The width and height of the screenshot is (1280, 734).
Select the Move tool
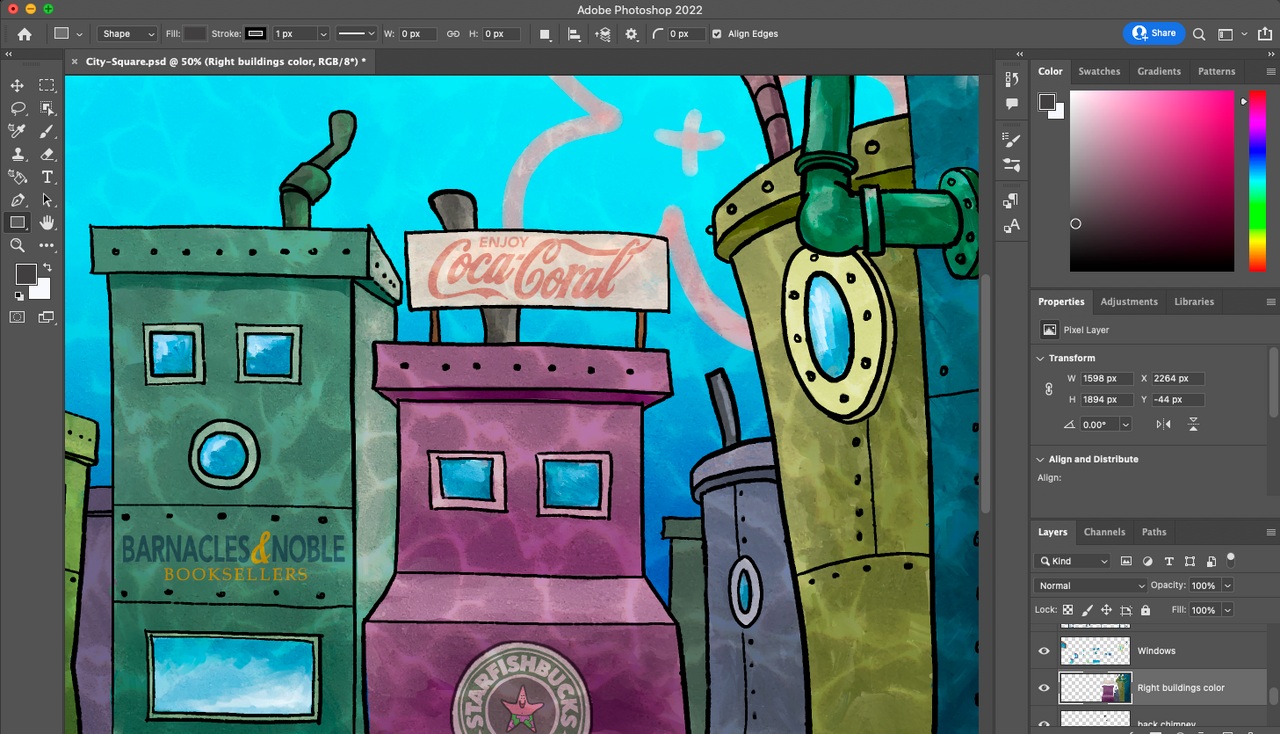pos(17,86)
